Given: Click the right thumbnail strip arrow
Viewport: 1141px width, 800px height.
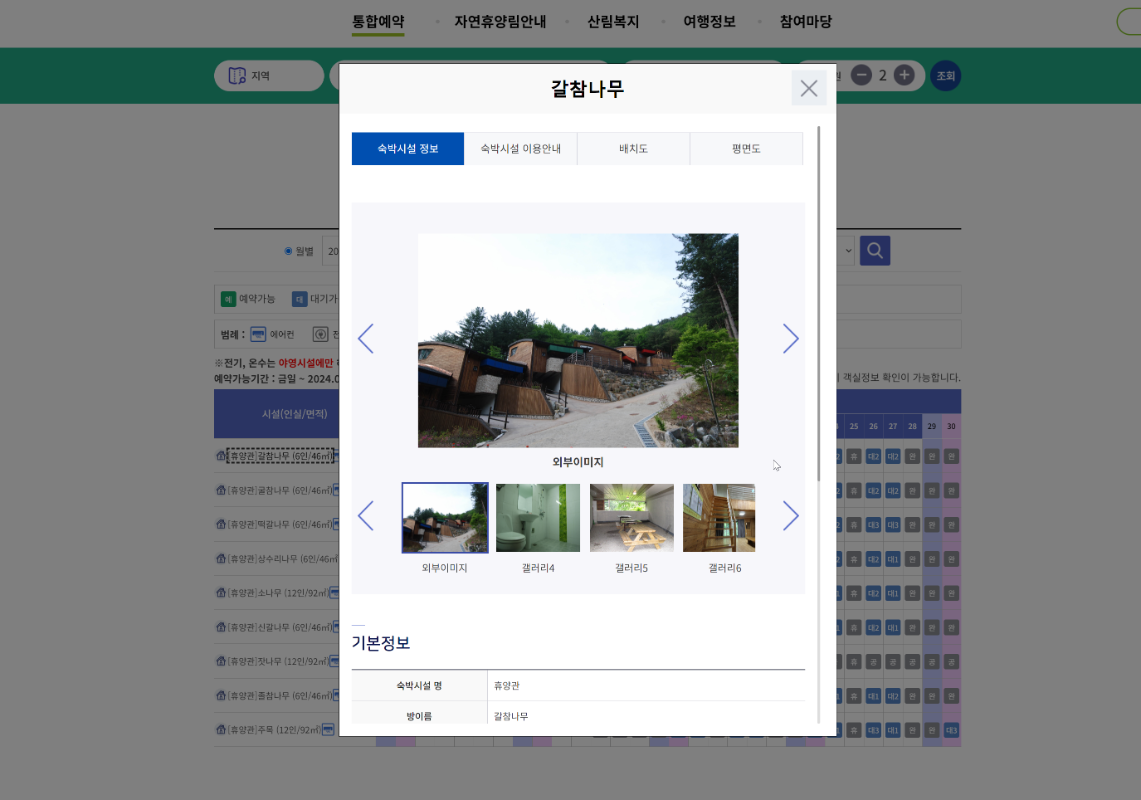Looking at the screenshot, I should point(791,516).
